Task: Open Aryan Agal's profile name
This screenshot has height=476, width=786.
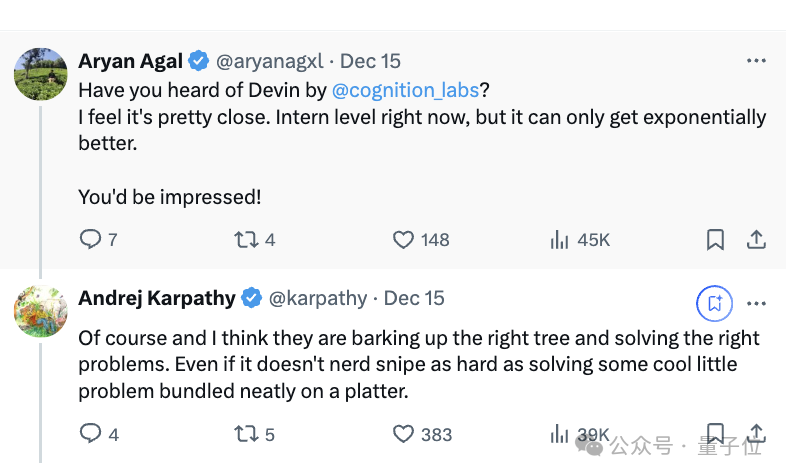Action: [130, 61]
